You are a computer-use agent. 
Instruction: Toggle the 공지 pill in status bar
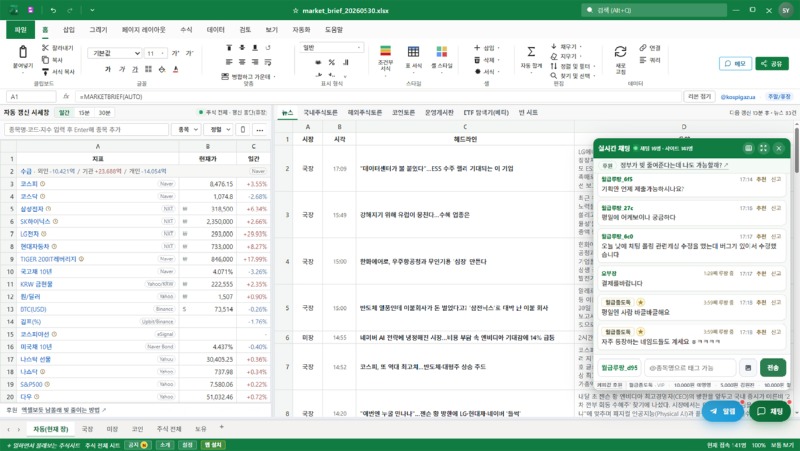coord(138,445)
